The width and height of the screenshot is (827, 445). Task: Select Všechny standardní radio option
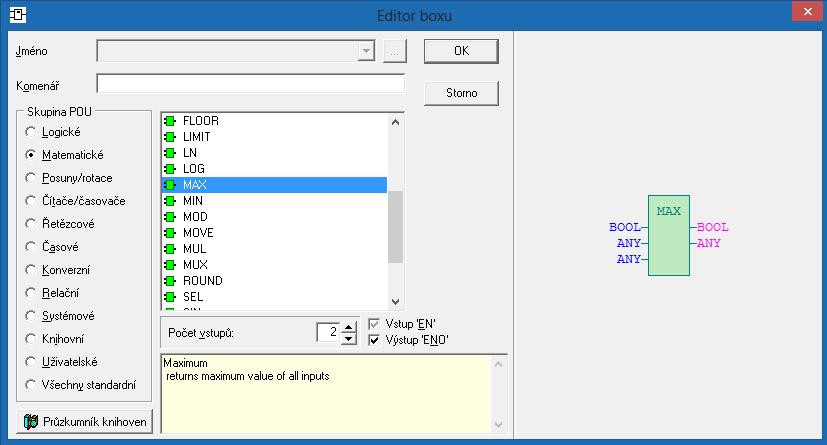tap(31, 385)
